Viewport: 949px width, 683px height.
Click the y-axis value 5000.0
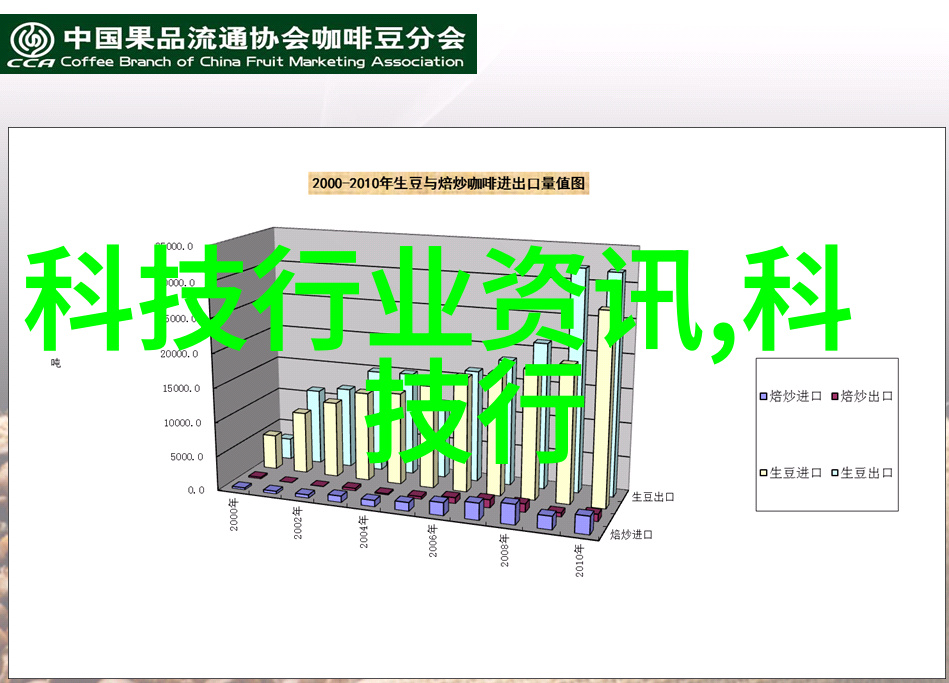pos(186,457)
